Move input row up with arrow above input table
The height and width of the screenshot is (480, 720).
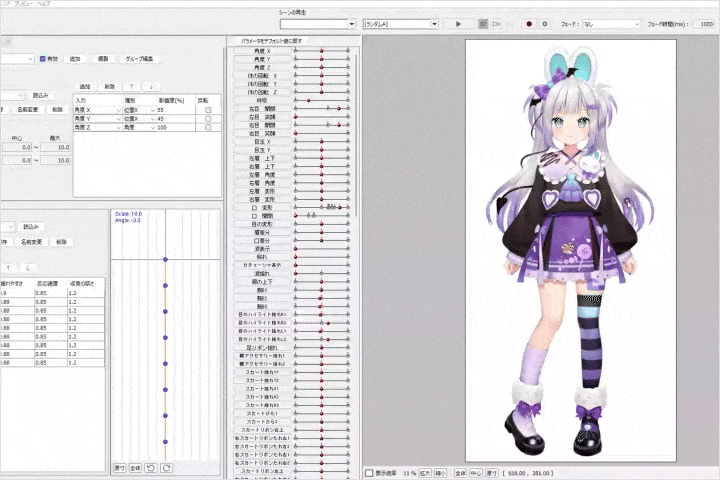pyautogui.click(x=132, y=86)
